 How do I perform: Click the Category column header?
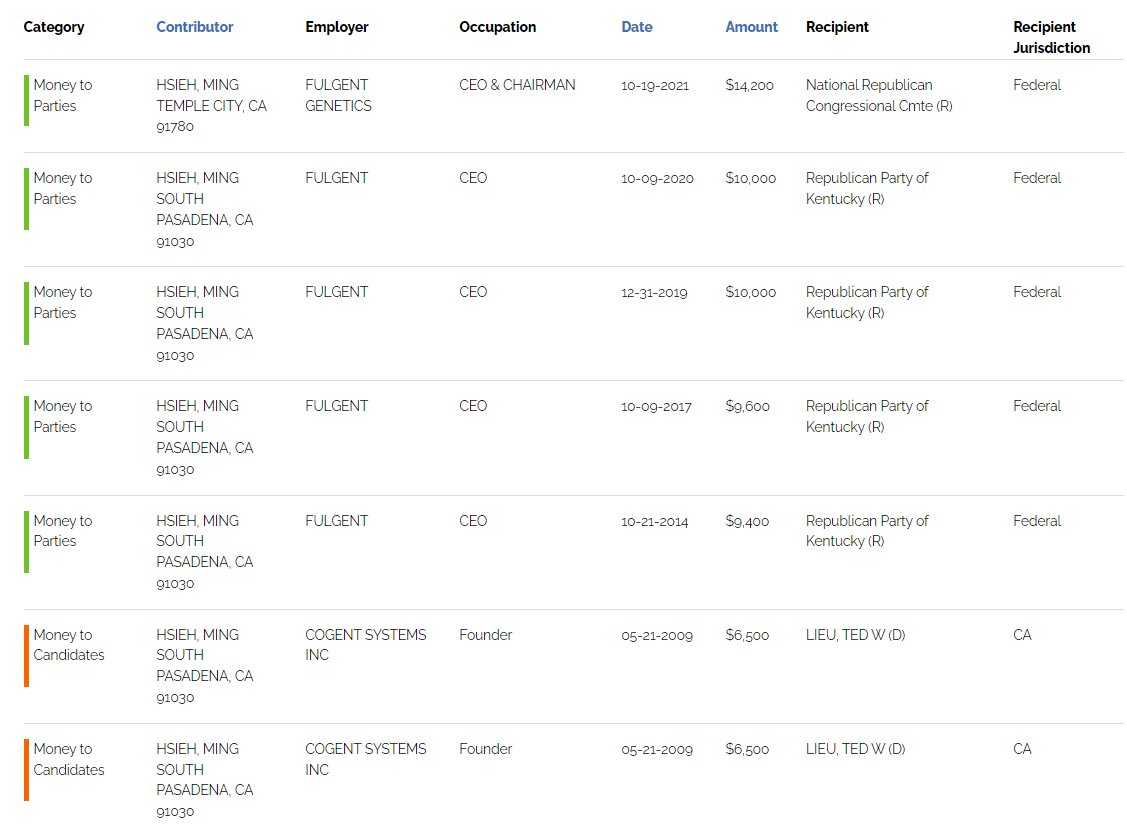pyautogui.click(x=54, y=27)
